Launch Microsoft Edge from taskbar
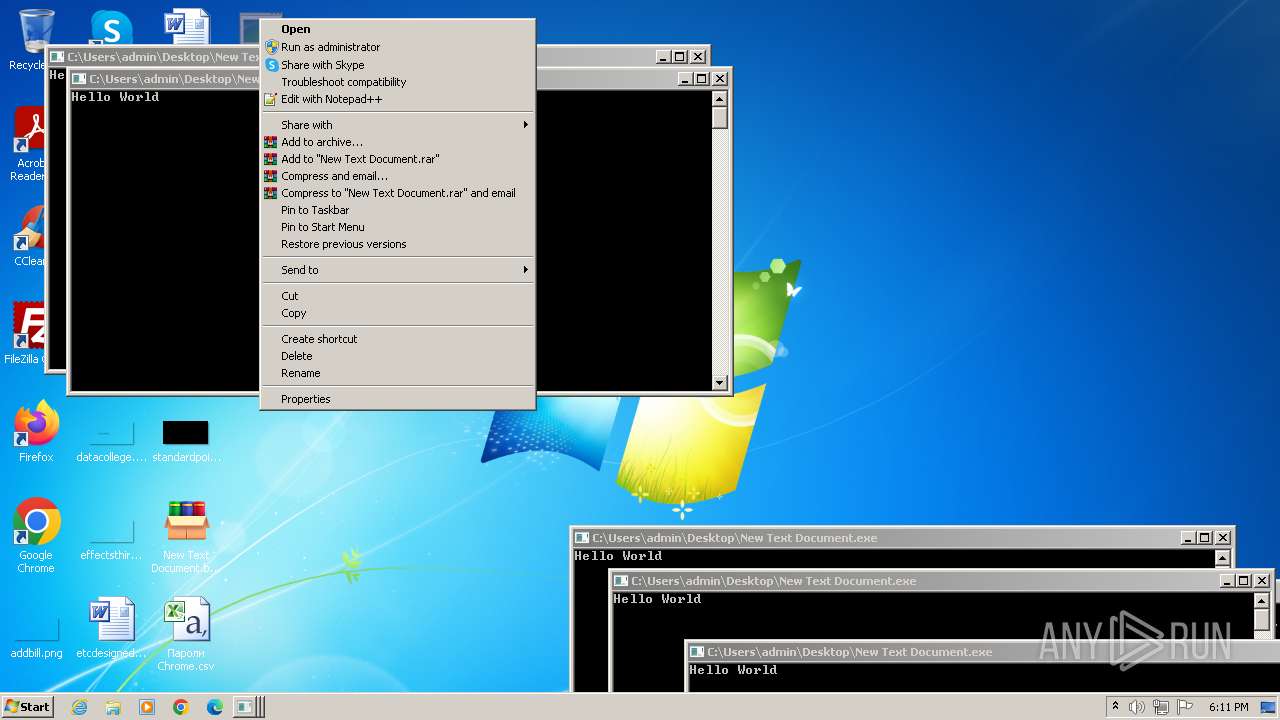 [x=215, y=707]
